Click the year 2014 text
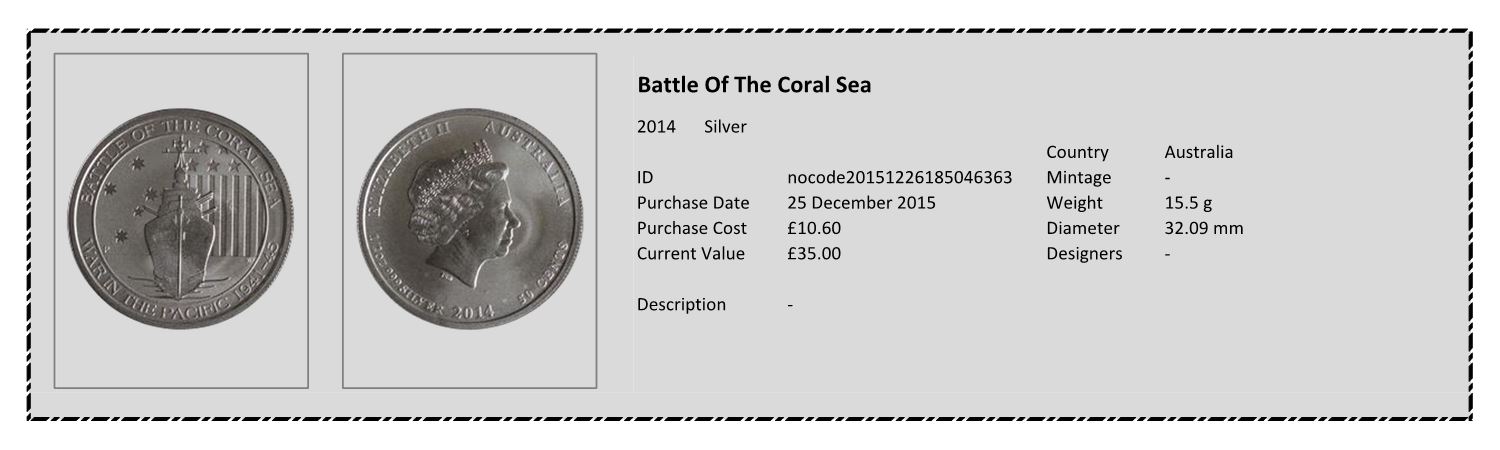Viewport: 1500px width, 450px height. pos(656,127)
